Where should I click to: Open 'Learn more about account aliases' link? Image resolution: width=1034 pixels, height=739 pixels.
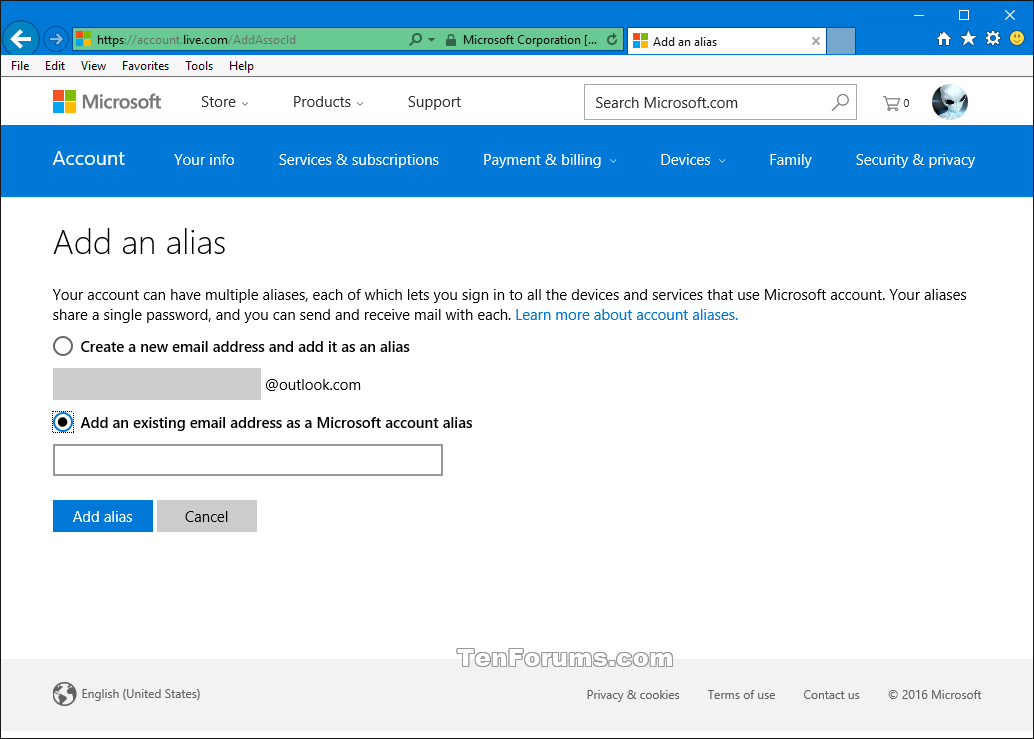pos(626,315)
